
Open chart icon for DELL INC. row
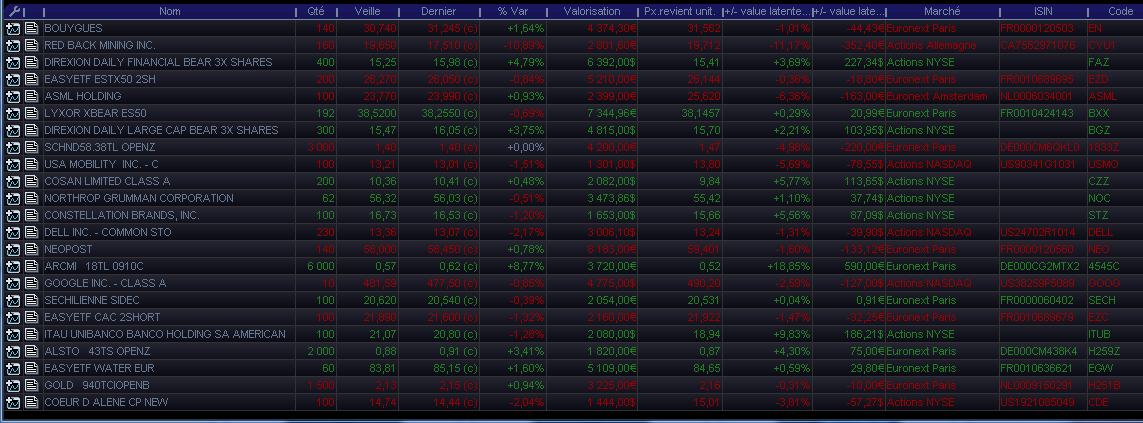point(13,232)
